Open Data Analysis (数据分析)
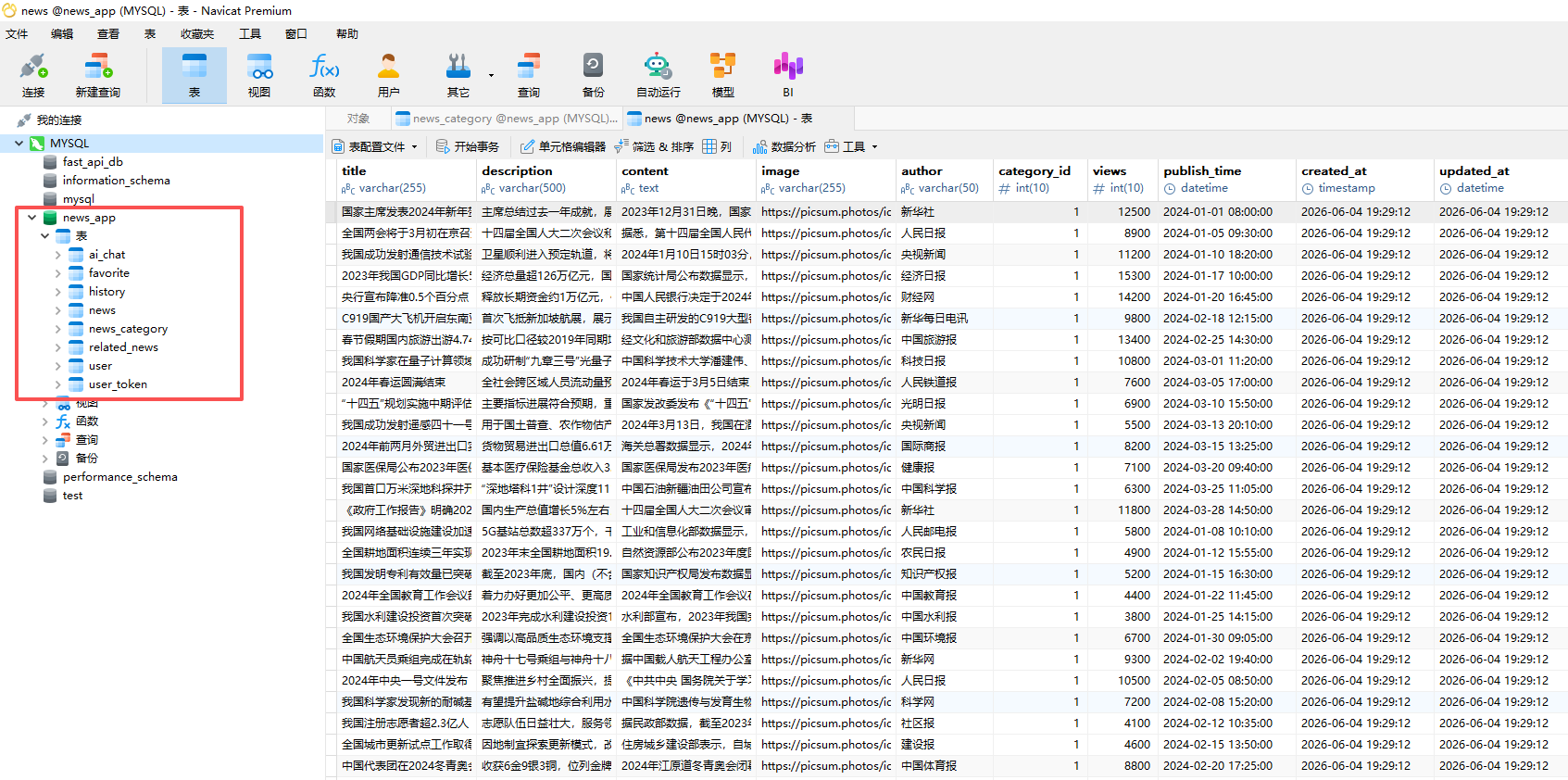Image resolution: width=1568 pixels, height=780 pixels. pos(784,146)
